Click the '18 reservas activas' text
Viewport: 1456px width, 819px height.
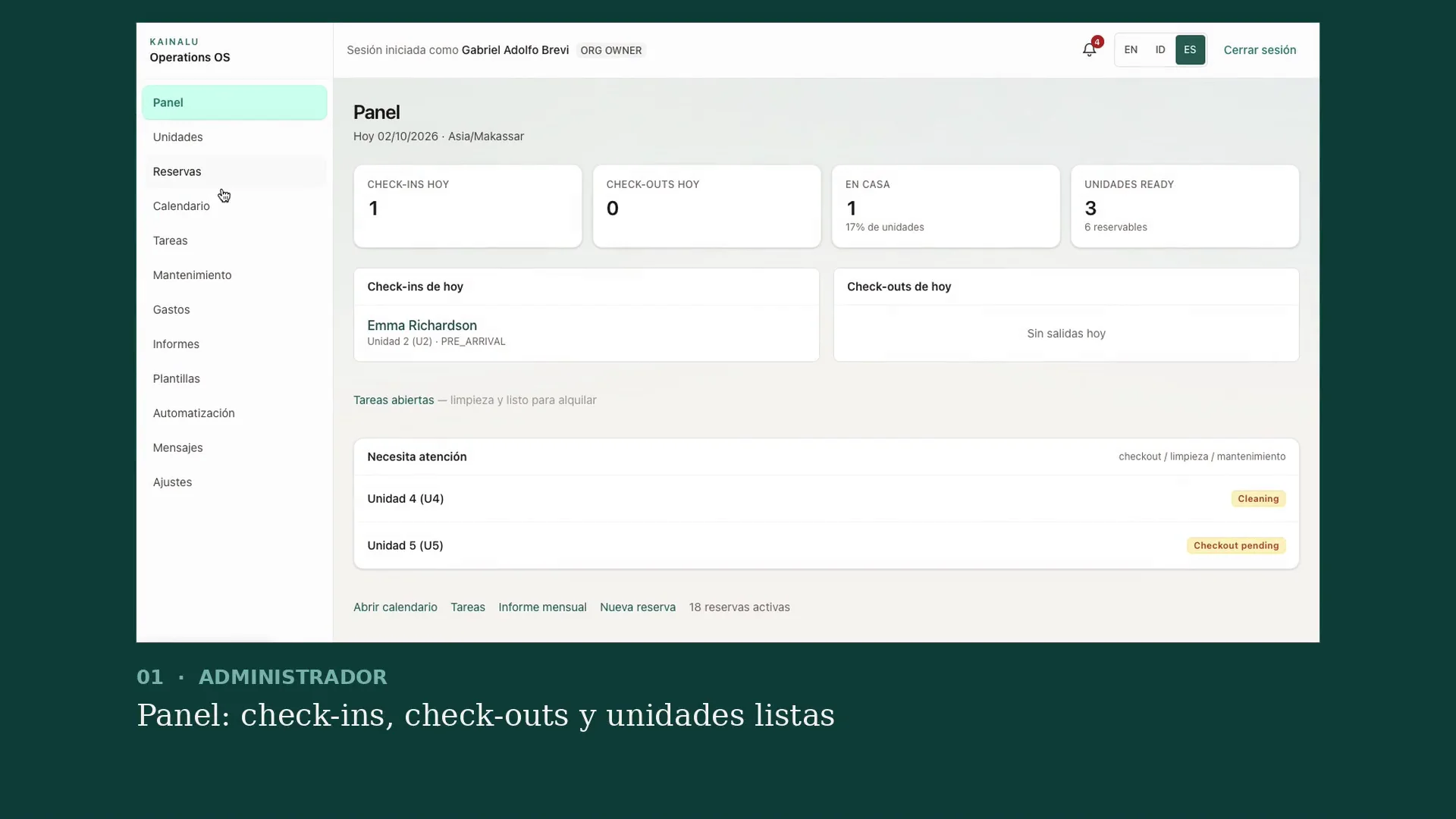(739, 607)
